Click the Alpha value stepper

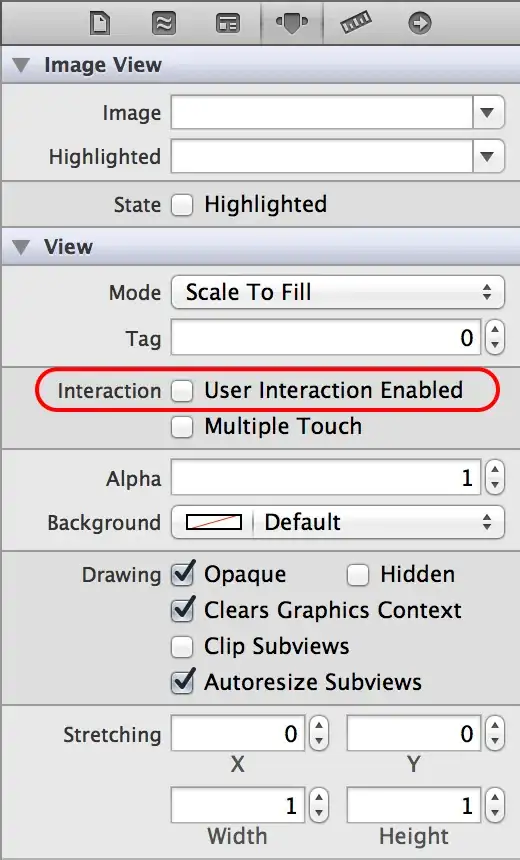point(495,478)
